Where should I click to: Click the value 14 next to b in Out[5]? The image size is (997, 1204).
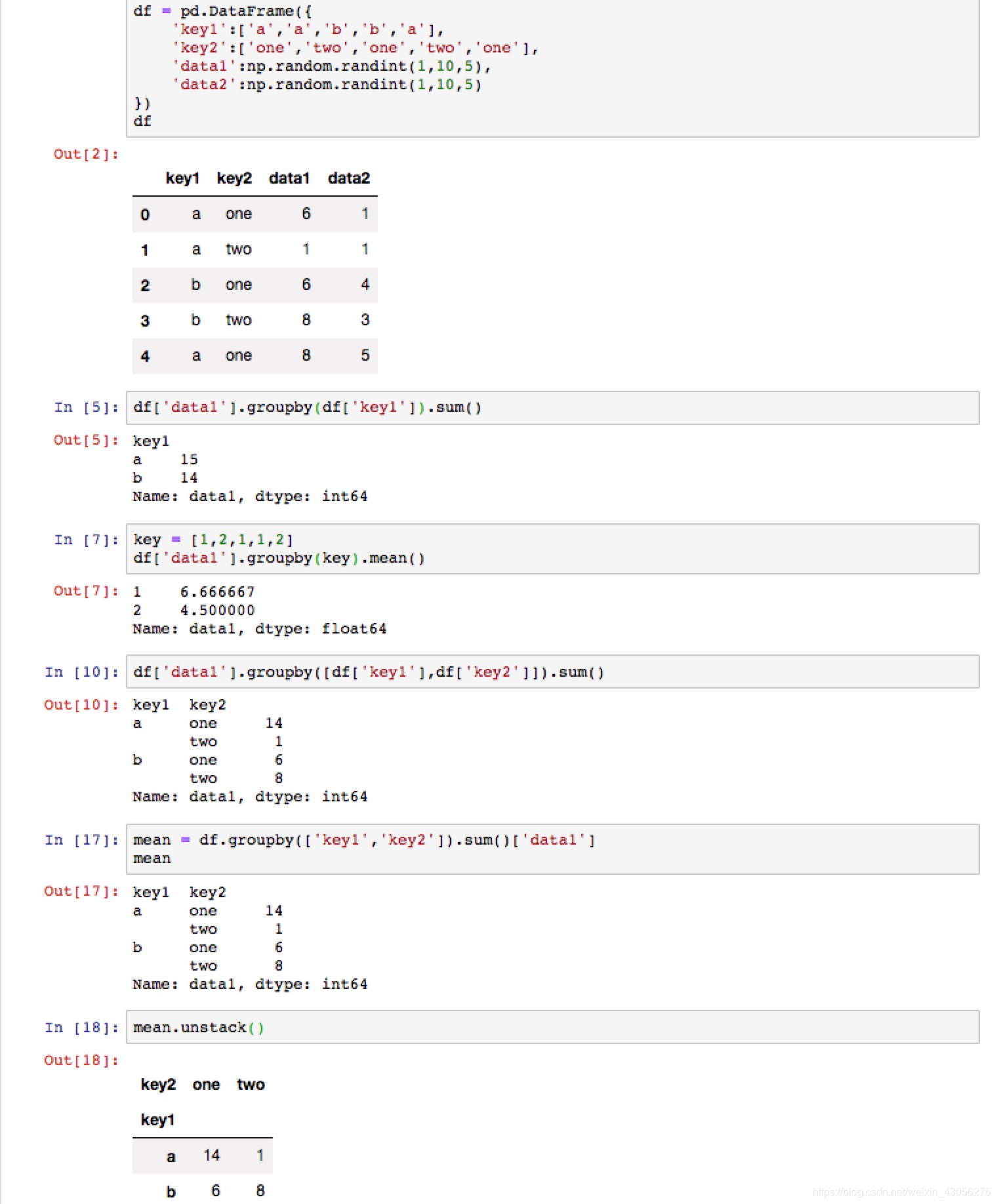[189, 478]
